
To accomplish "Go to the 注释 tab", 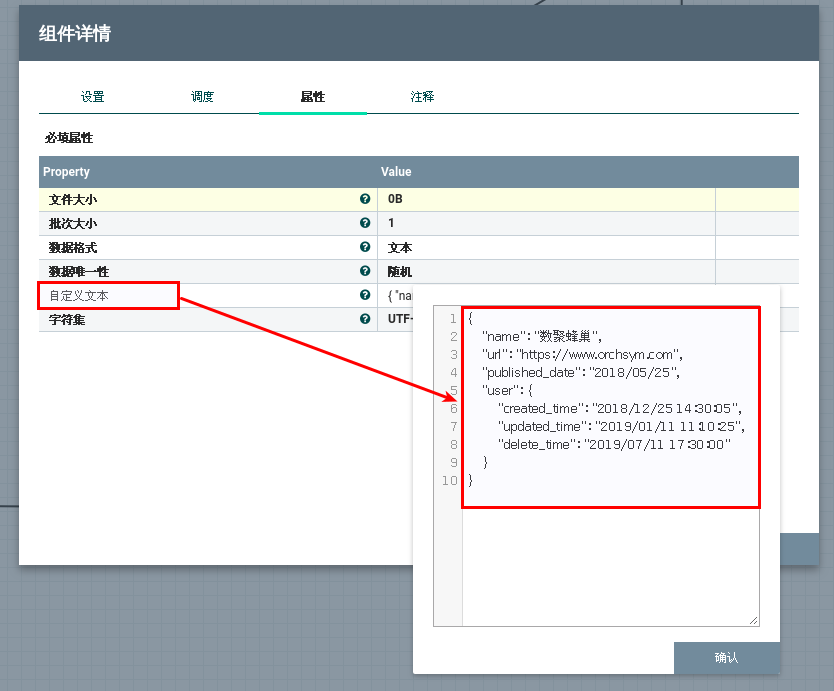I will tap(422, 97).
